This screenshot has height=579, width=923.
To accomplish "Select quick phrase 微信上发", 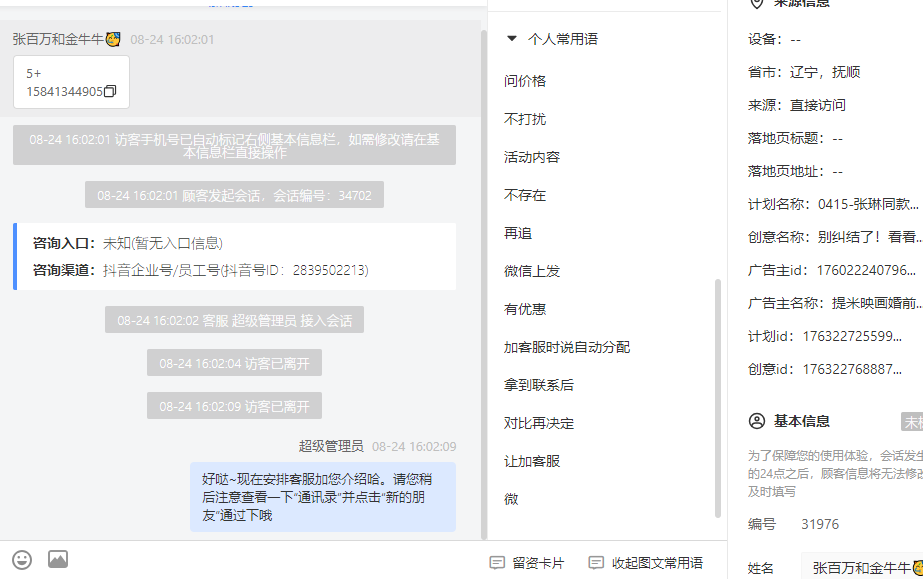I will pyautogui.click(x=532, y=271).
